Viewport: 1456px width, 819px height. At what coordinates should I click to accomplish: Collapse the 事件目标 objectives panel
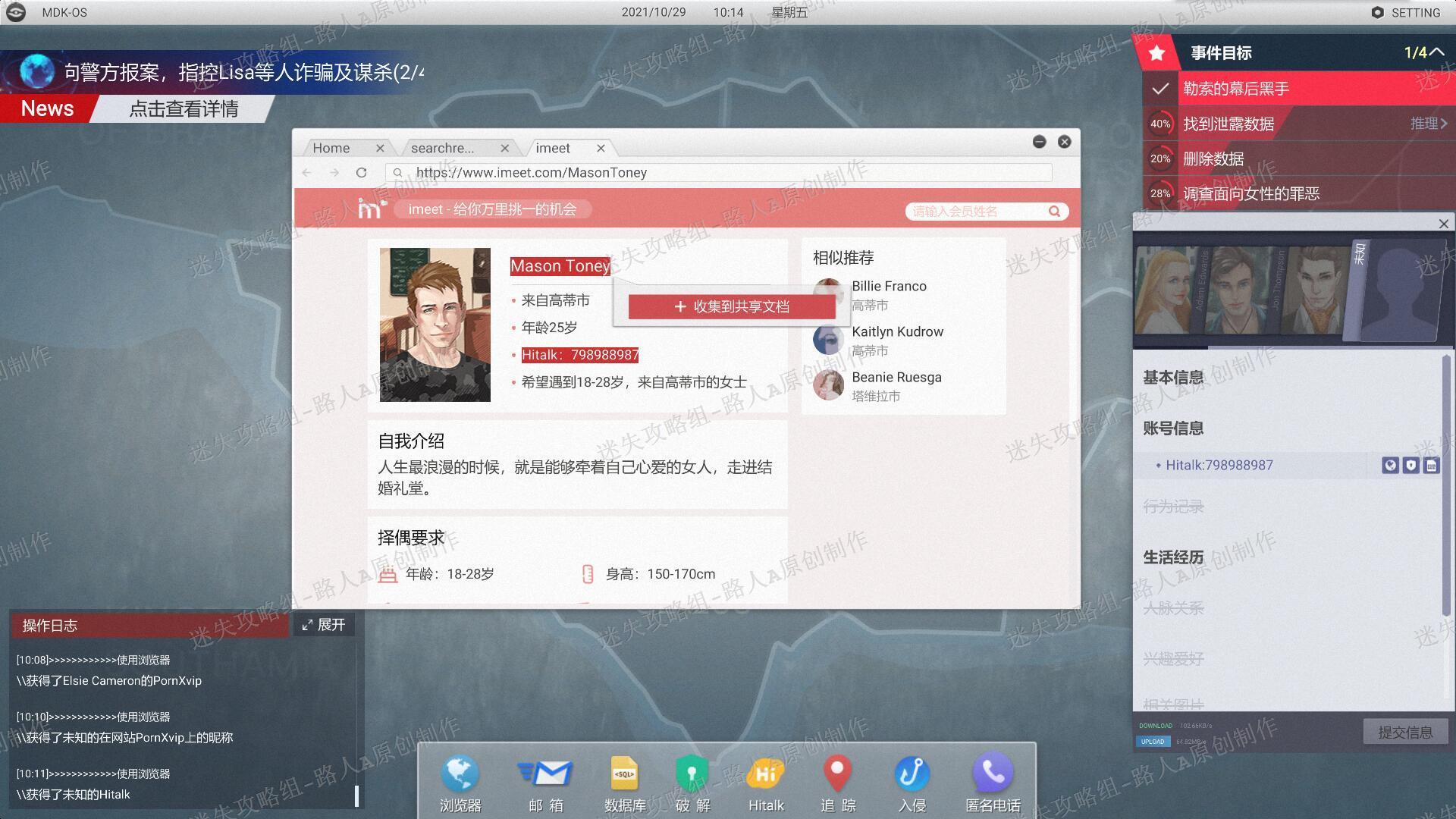pos(1436,52)
